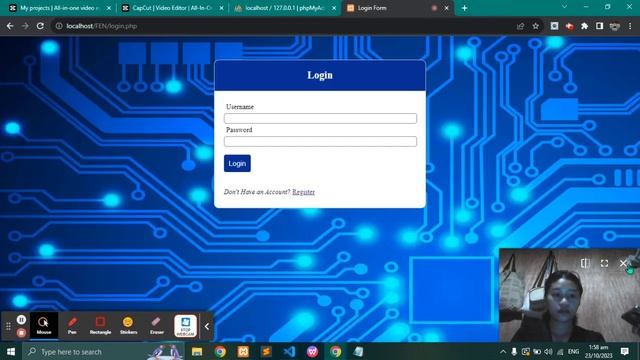Go forward in browser history

click(x=25, y=26)
